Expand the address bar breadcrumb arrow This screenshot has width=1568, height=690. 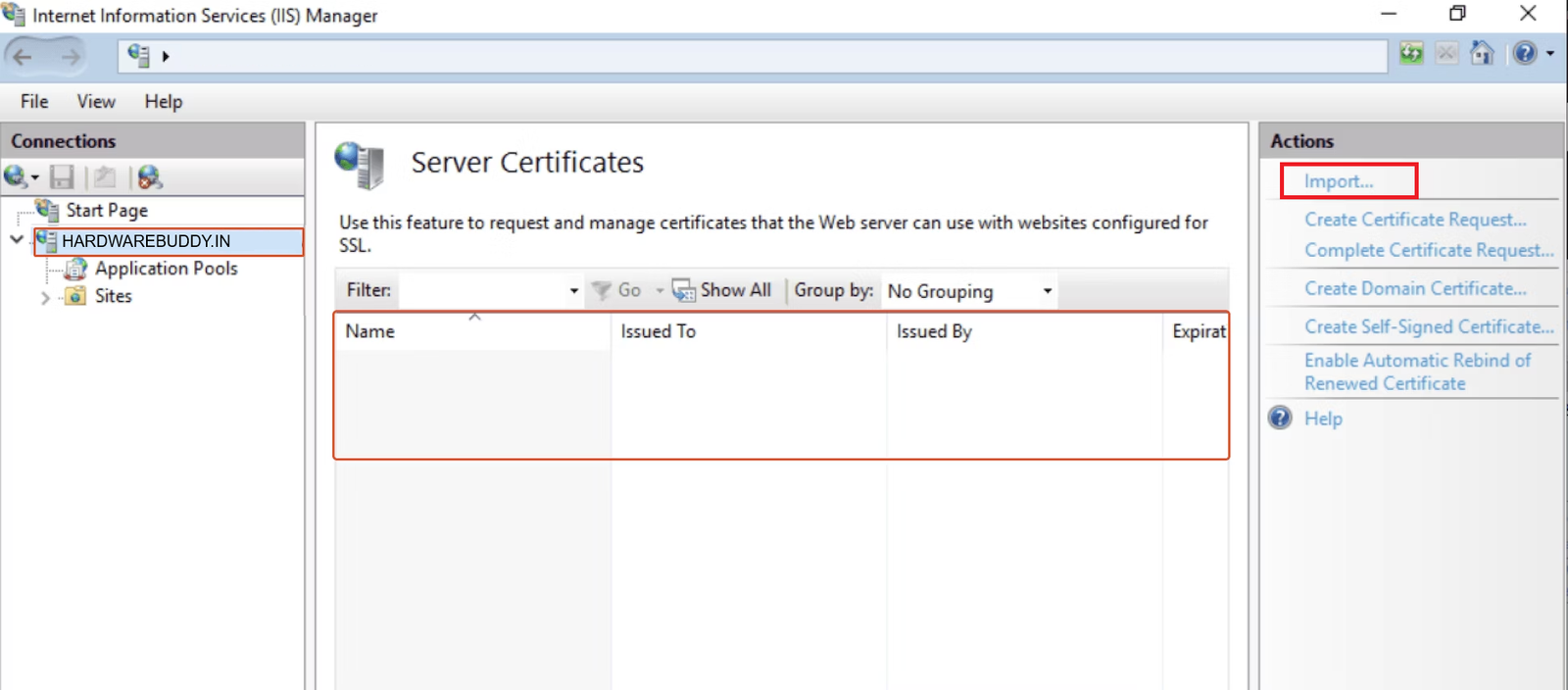tap(166, 57)
